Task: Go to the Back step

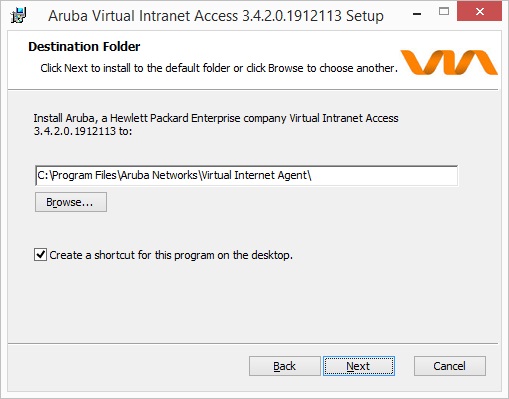Action: coord(284,366)
